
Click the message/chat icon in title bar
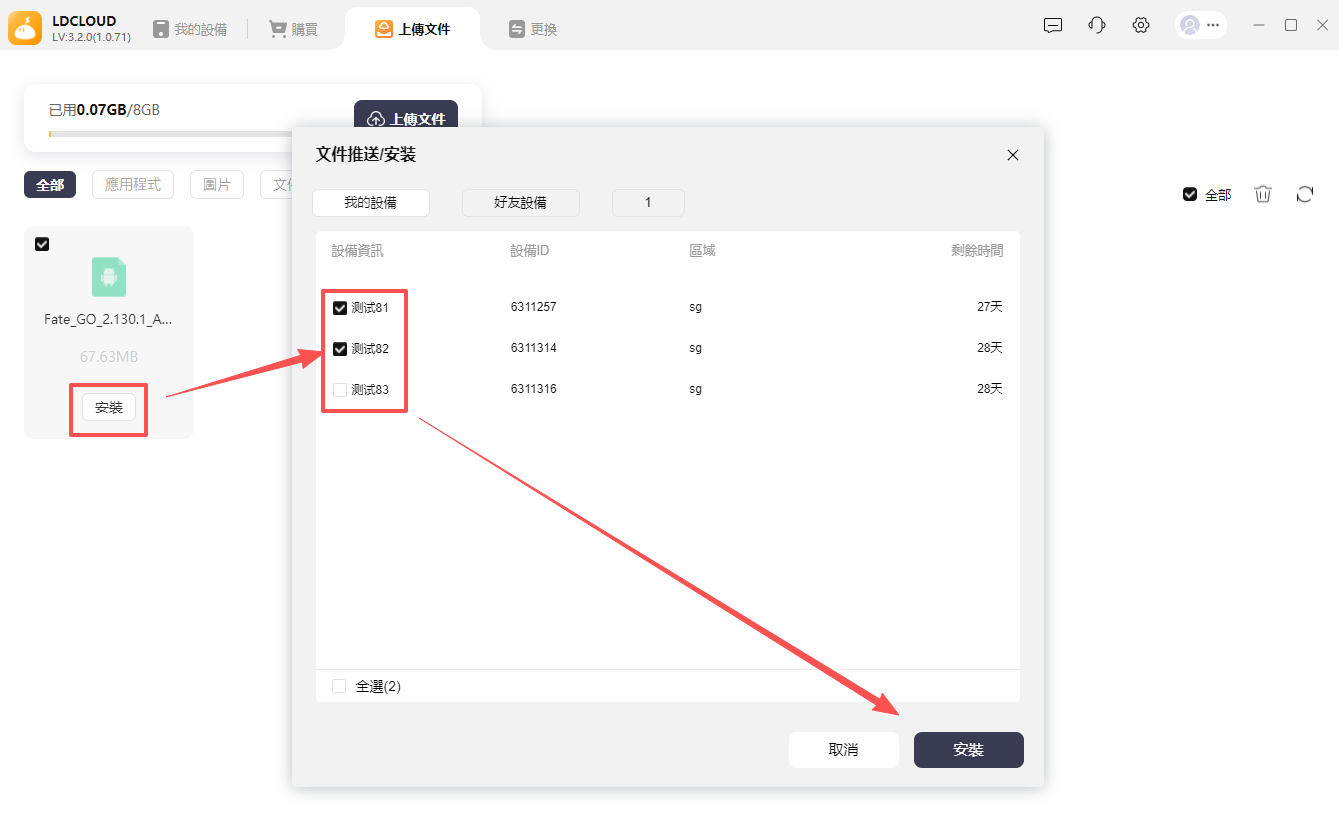1052,26
